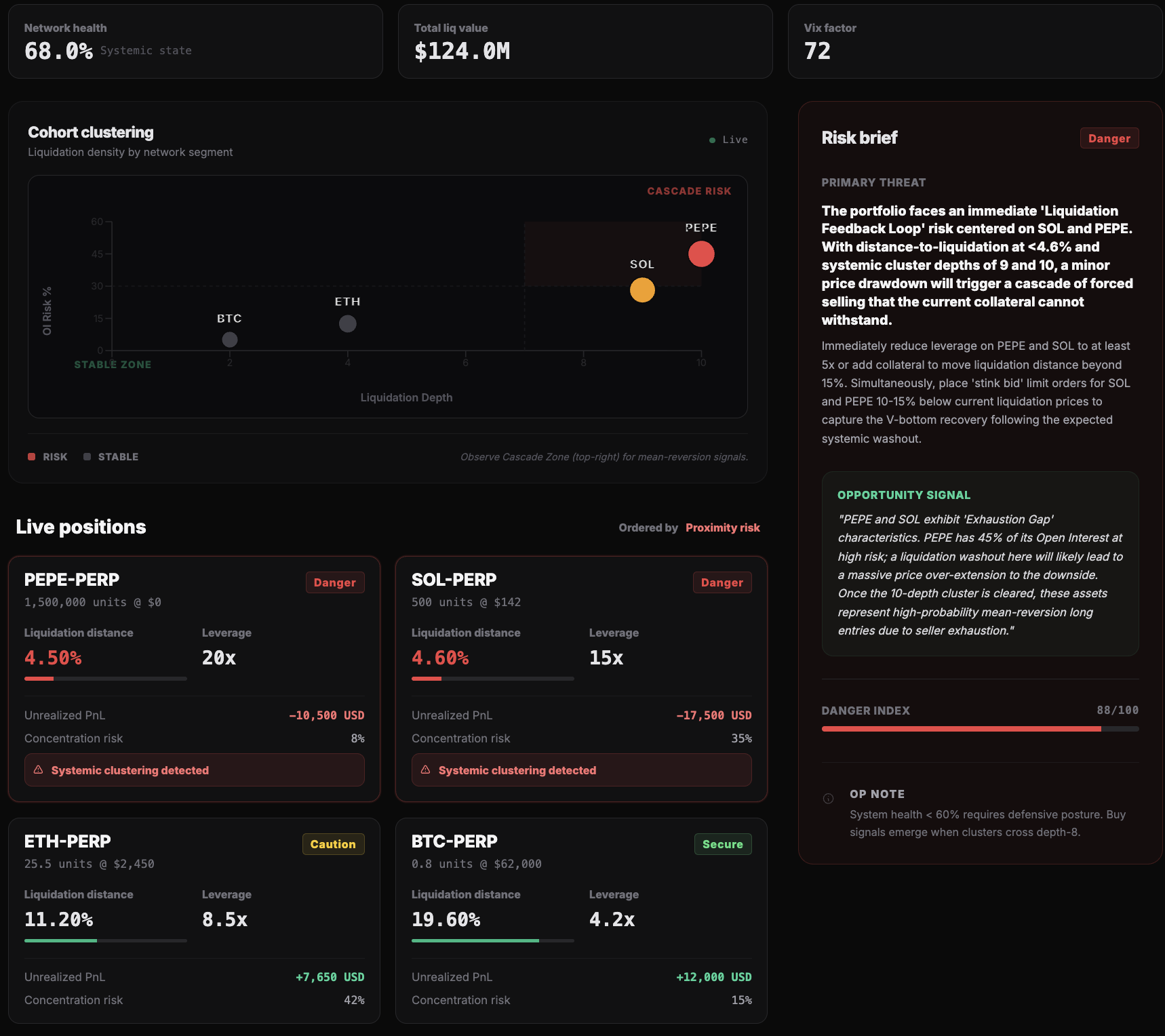The height and width of the screenshot is (1036, 1165).
Task: Click the Network health stat card
Action: tap(195, 41)
